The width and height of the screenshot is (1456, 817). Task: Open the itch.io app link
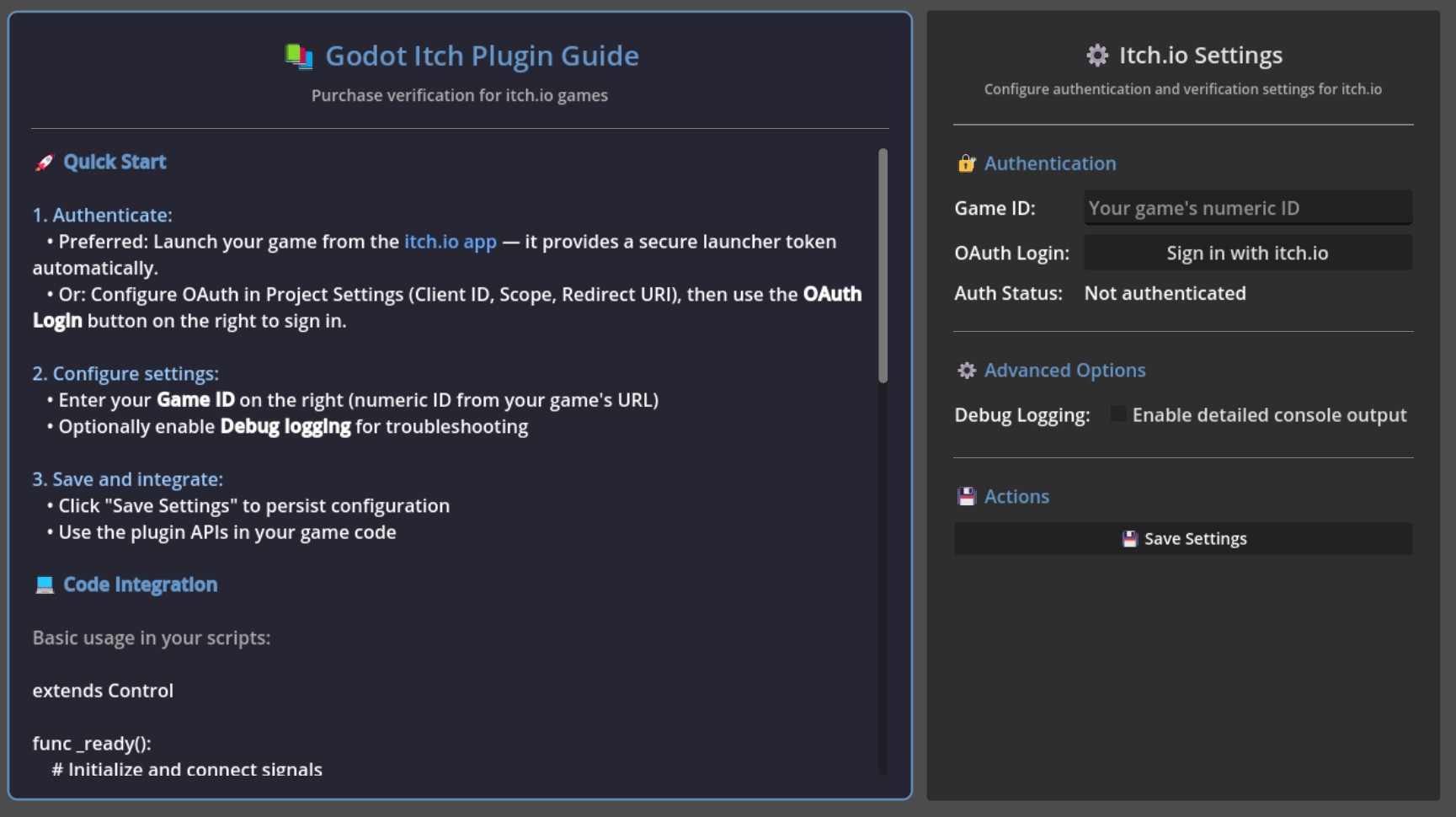click(450, 242)
